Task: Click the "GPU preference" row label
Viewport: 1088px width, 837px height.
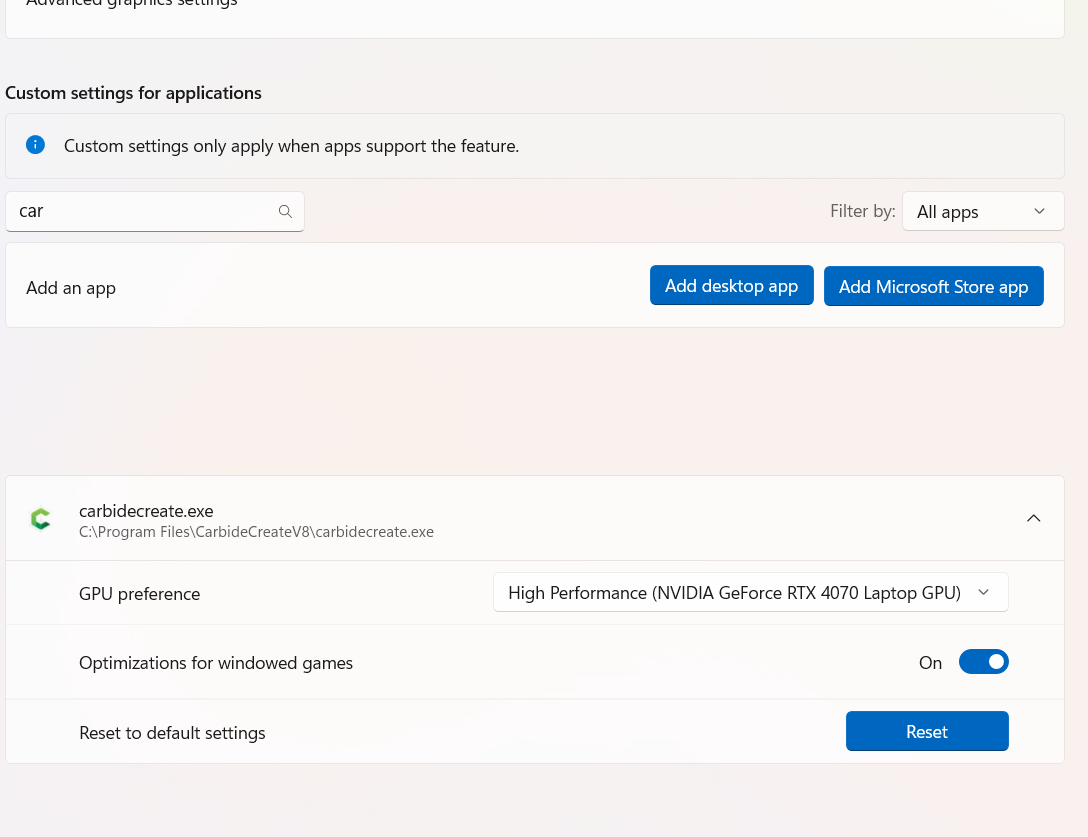Action: [x=139, y=594]
